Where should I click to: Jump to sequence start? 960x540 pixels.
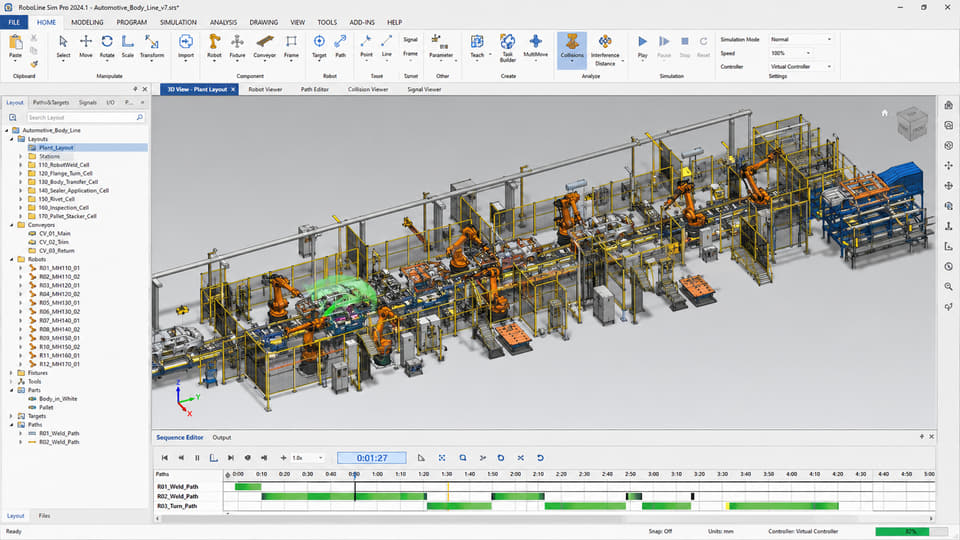pos(165,458)
